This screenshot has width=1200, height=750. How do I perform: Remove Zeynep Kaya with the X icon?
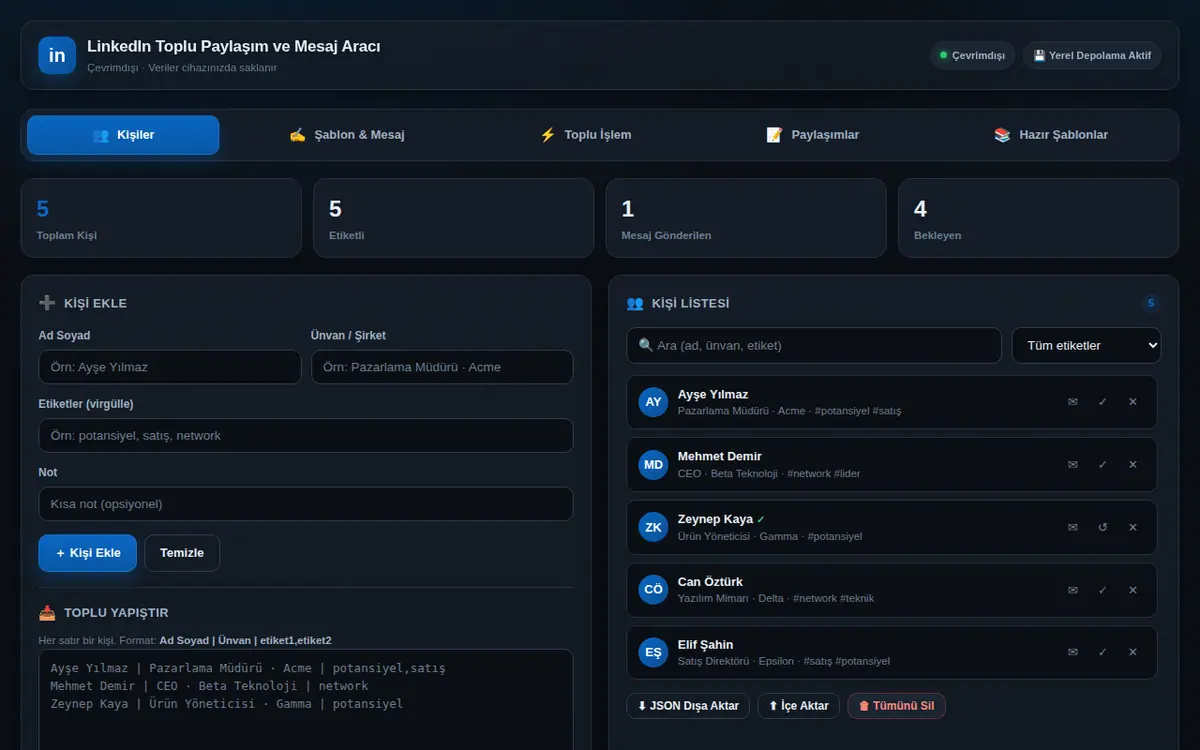tap(1133, 527)
